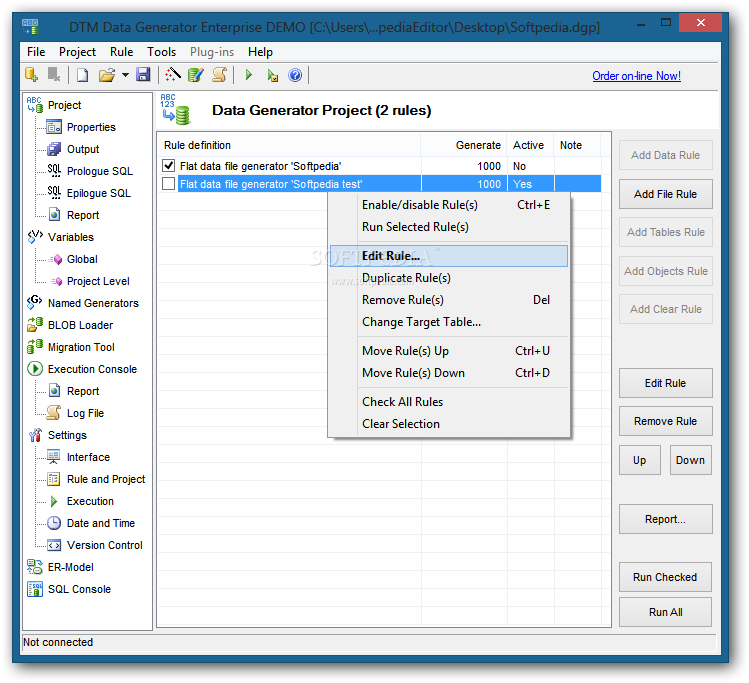Image resolution: width=749 pixels, height=683 pixels.
Task: Click the SQL Console icon
Action: tap(35, 589)
